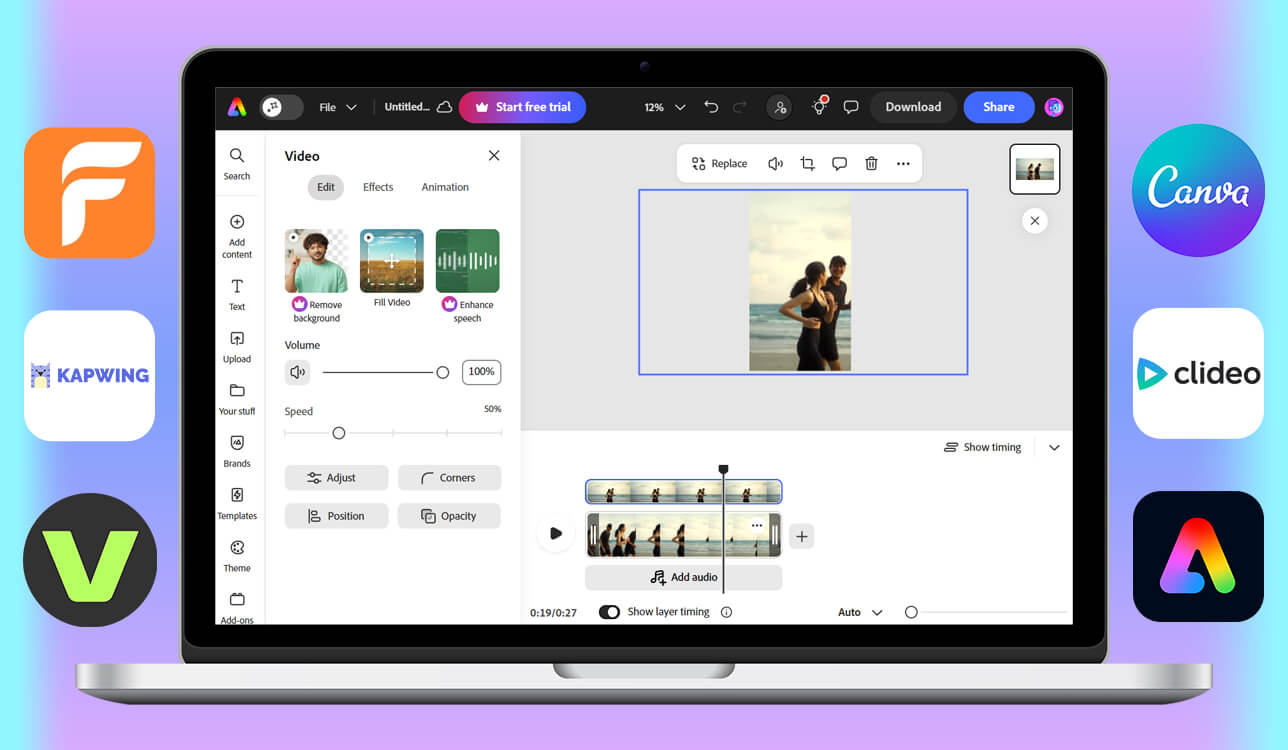Delete the selected video with trash icon

(871, 164)
